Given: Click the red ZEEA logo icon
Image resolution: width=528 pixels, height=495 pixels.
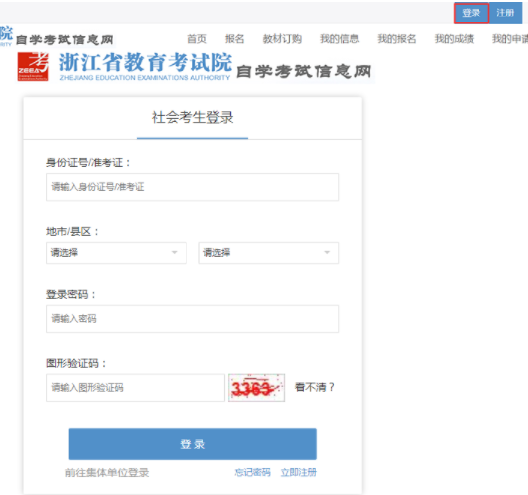Looking at the screenshot, I should pos(33,66).
